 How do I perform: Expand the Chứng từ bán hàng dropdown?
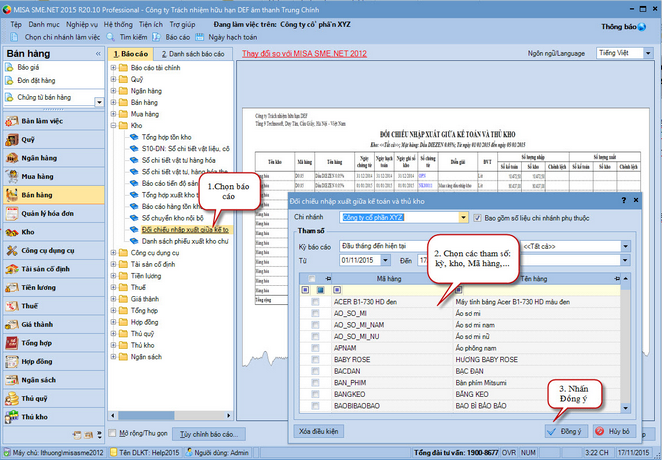[99, 102]
